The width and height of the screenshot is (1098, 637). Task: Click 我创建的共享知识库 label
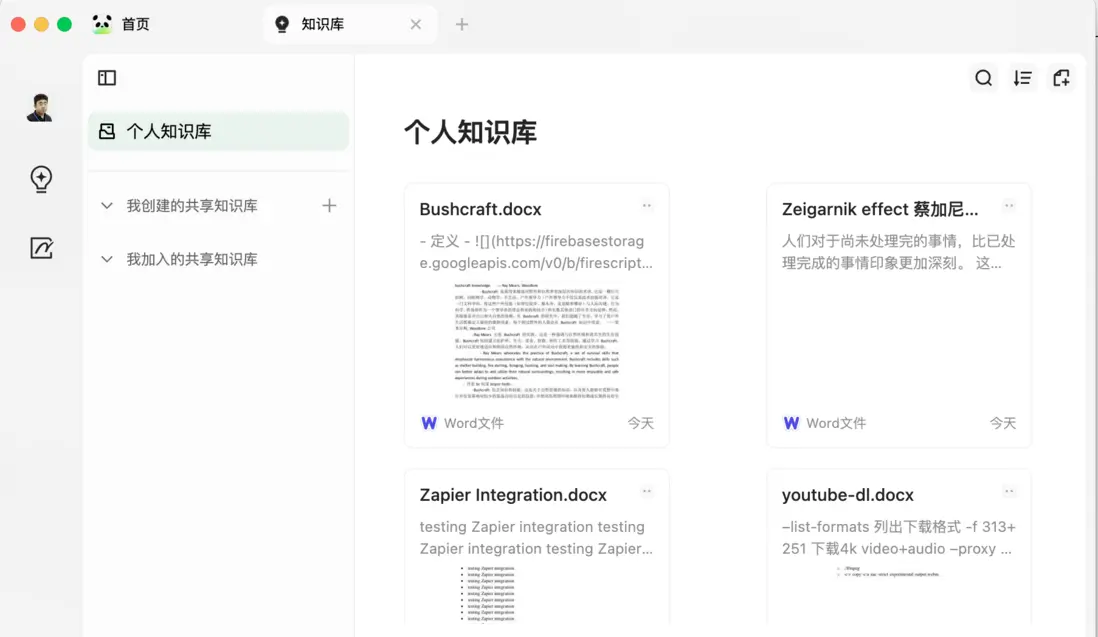192,206
